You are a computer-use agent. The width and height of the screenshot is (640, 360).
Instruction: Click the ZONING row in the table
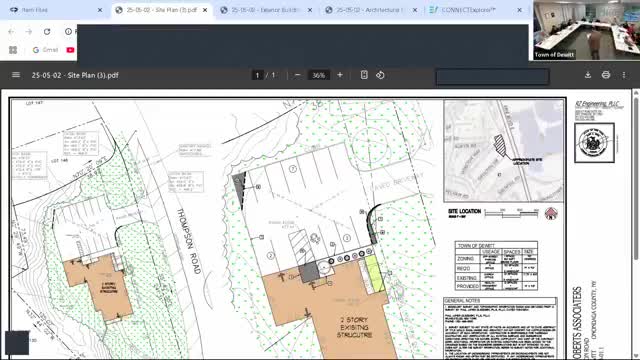[x=496, y=259]
